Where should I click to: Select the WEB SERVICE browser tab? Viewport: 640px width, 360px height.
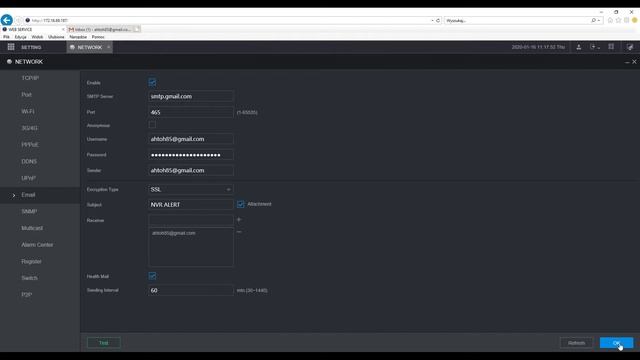coord(32,29)
